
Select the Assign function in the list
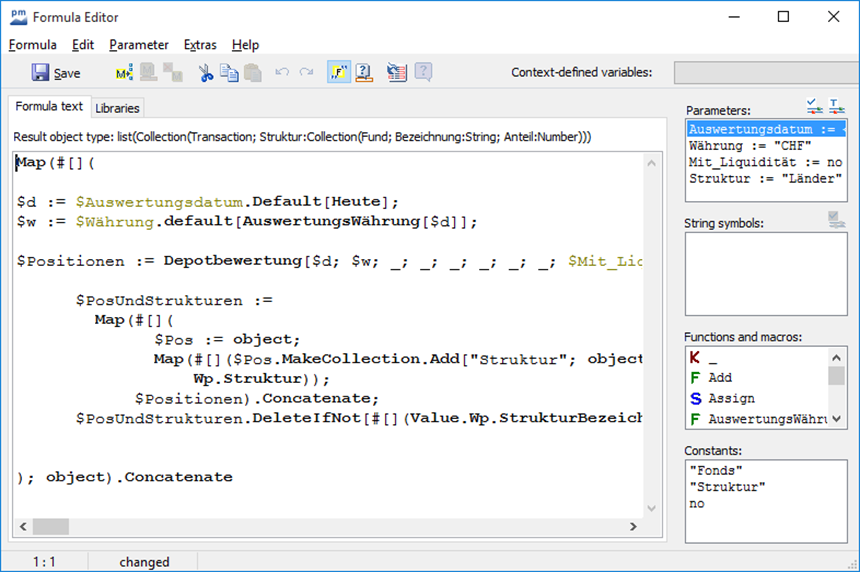(731, 398)
